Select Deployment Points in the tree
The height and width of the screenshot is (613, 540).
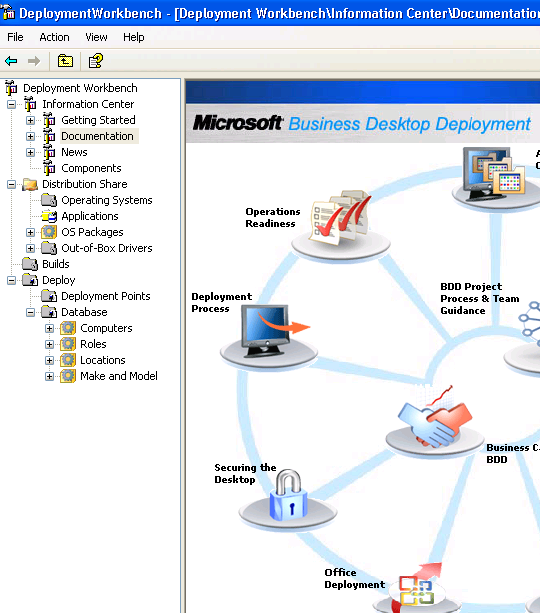[106, 296]
